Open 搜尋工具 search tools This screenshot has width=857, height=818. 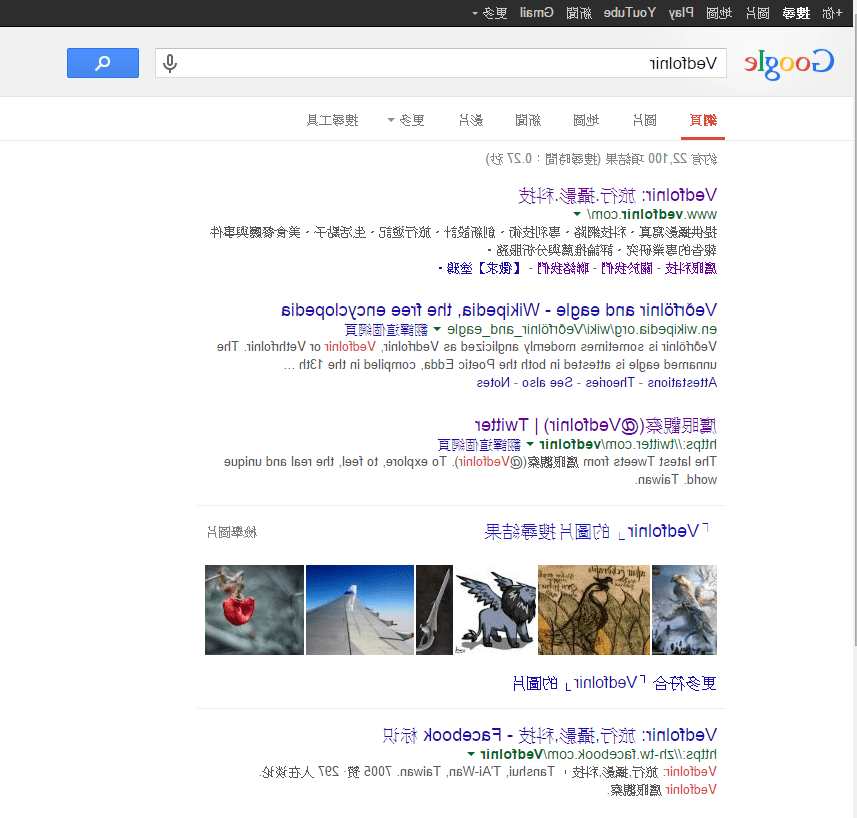[x=332, y=120]
